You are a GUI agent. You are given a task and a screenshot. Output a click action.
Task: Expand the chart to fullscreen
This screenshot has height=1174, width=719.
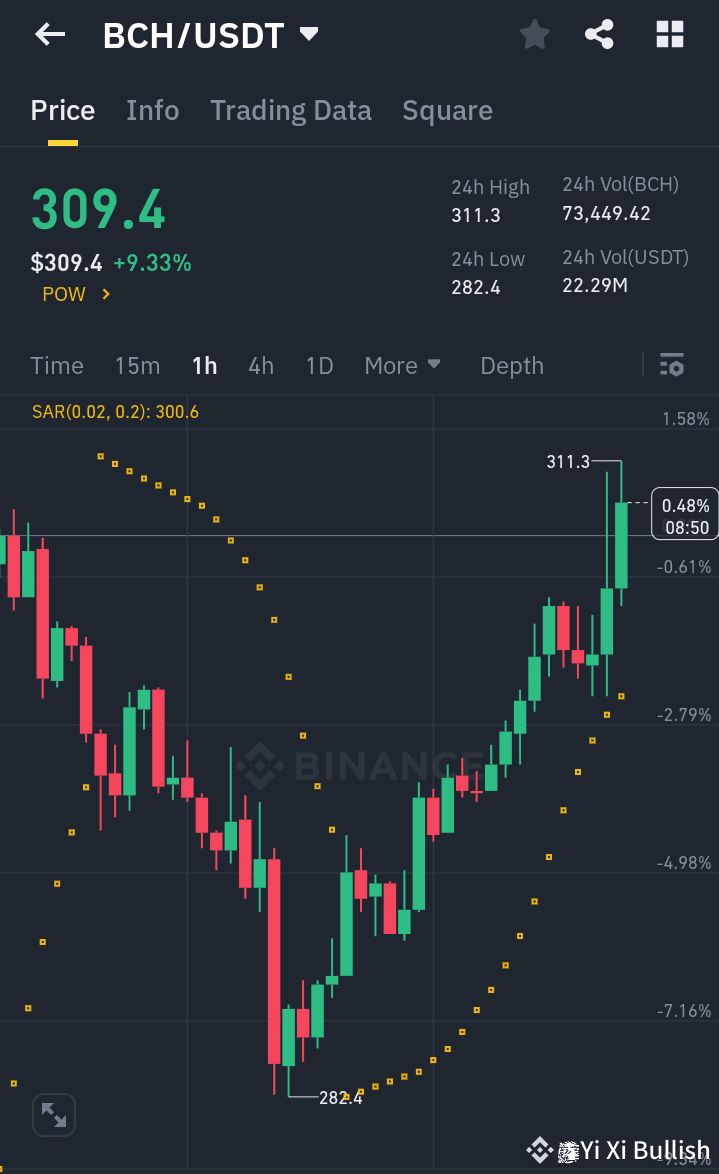coord(53,1114)
